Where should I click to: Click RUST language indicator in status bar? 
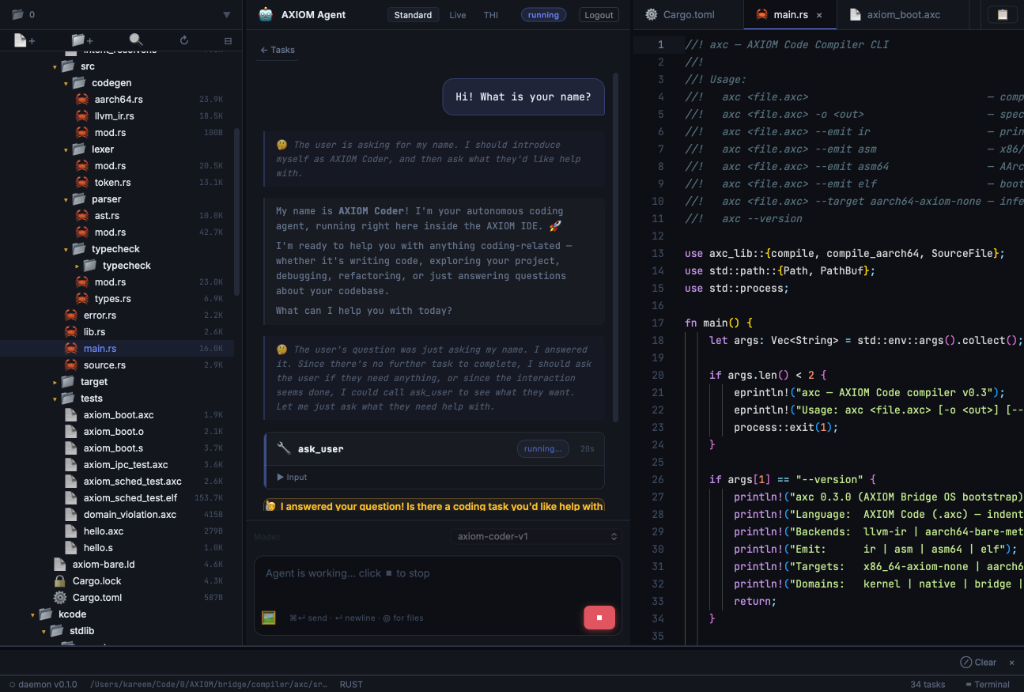pyautogui.click(x=351, y=684)
